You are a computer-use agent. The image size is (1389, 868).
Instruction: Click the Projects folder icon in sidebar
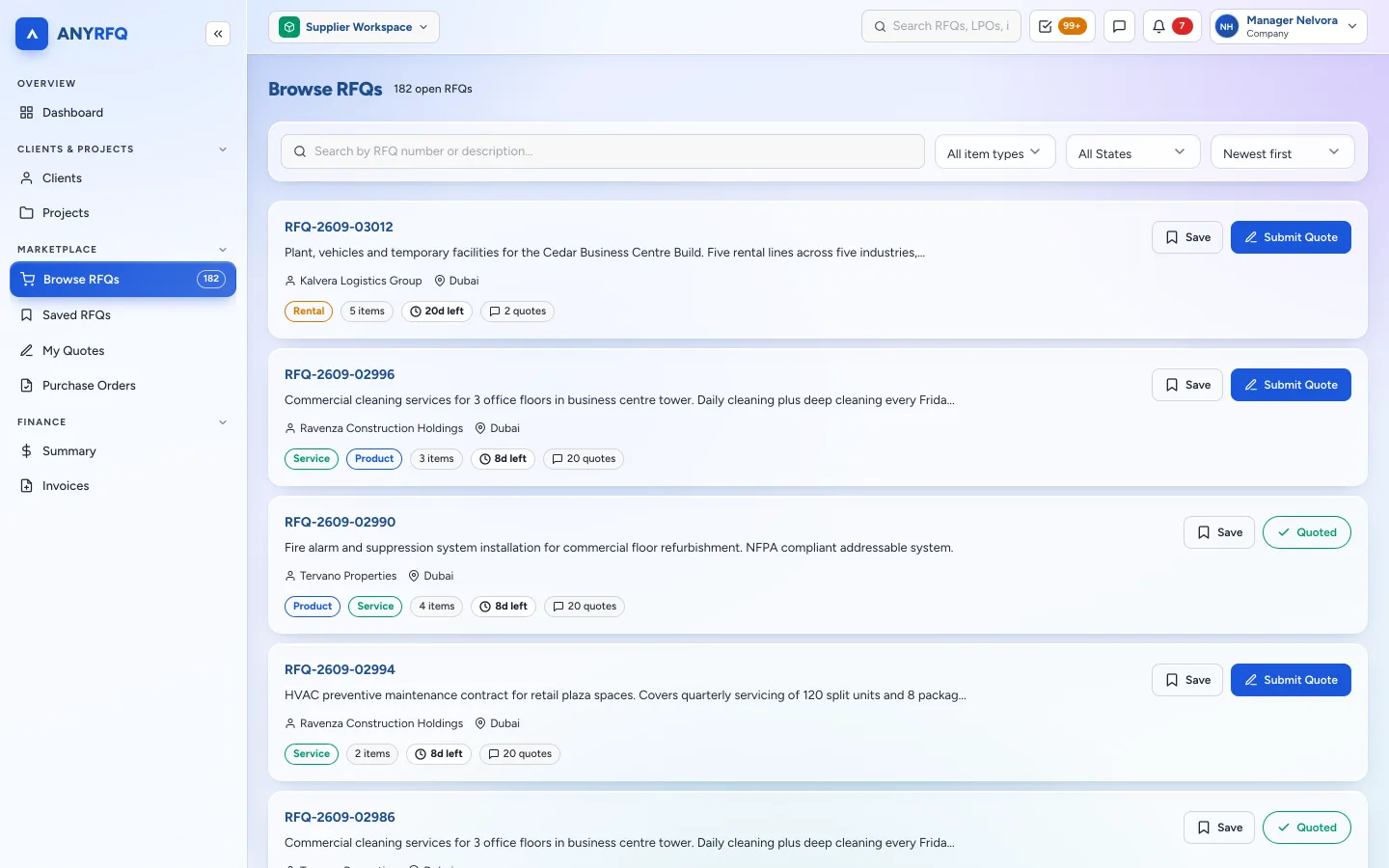pos(27,213)
